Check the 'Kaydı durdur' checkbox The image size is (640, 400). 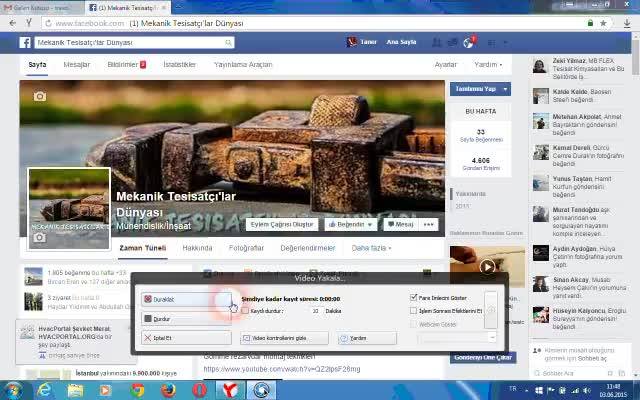(x=245, y=311)
